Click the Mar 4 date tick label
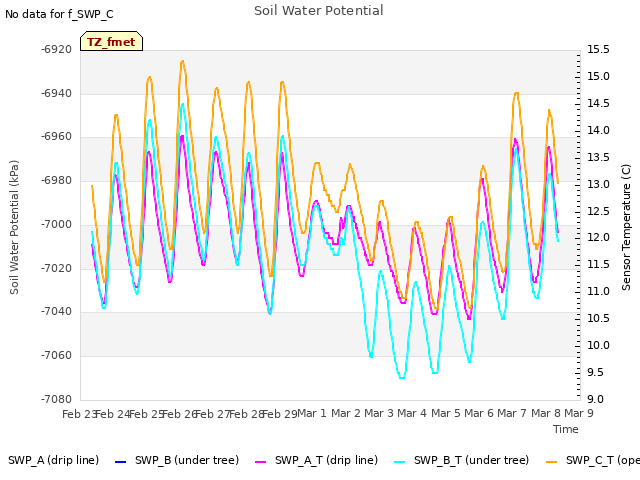 [x=412, y=413]
